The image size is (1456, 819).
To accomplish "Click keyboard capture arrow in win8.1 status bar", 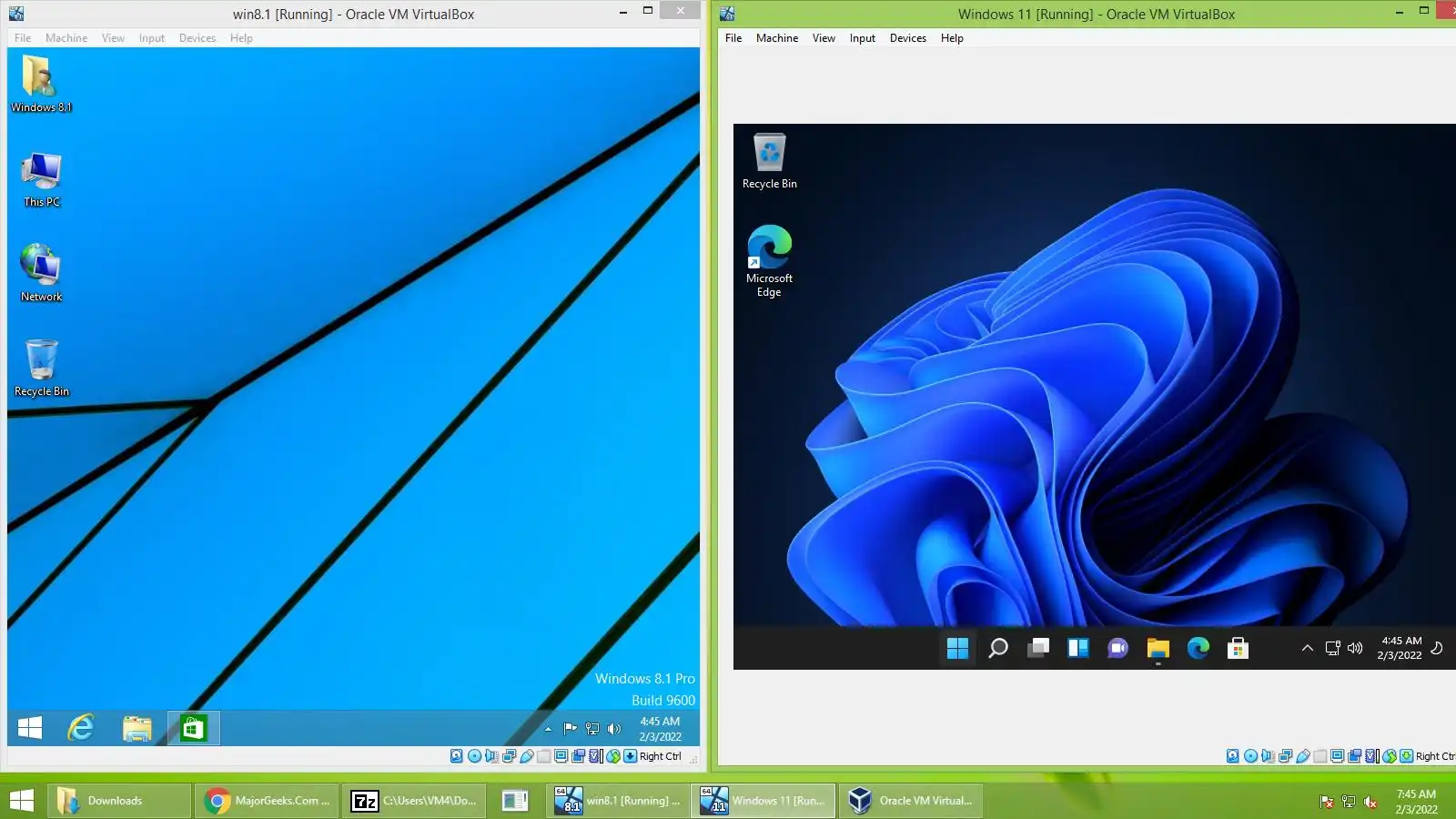I will pyautogui.click(x=630, y=756).
